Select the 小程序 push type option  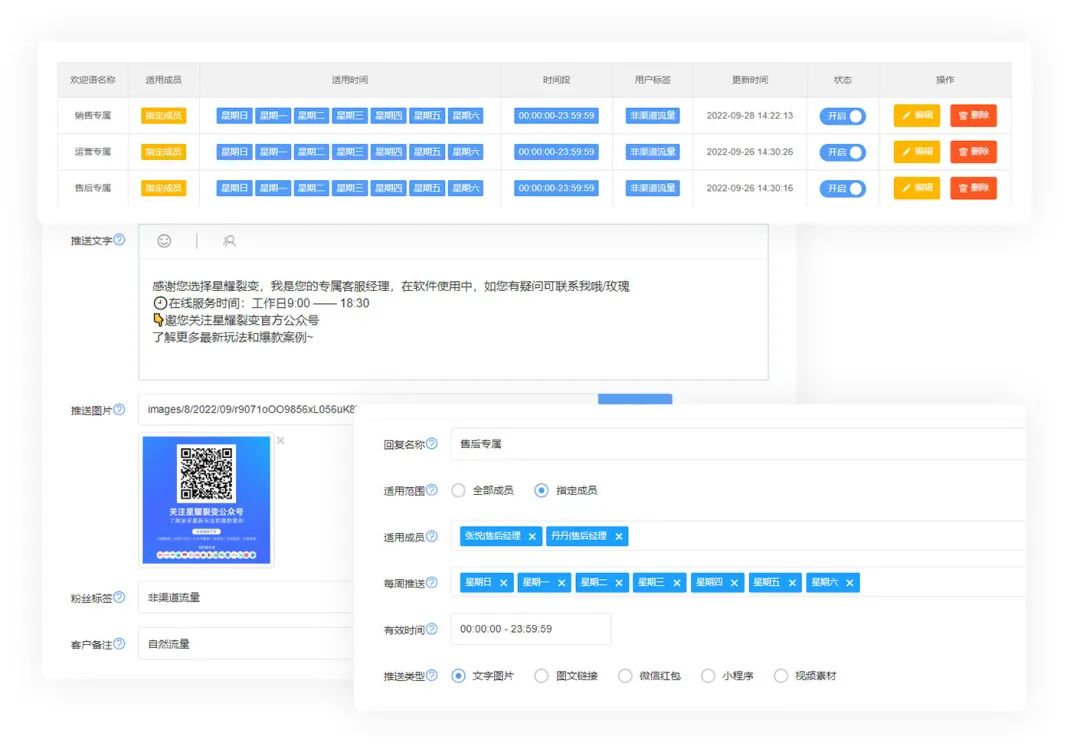708,676
